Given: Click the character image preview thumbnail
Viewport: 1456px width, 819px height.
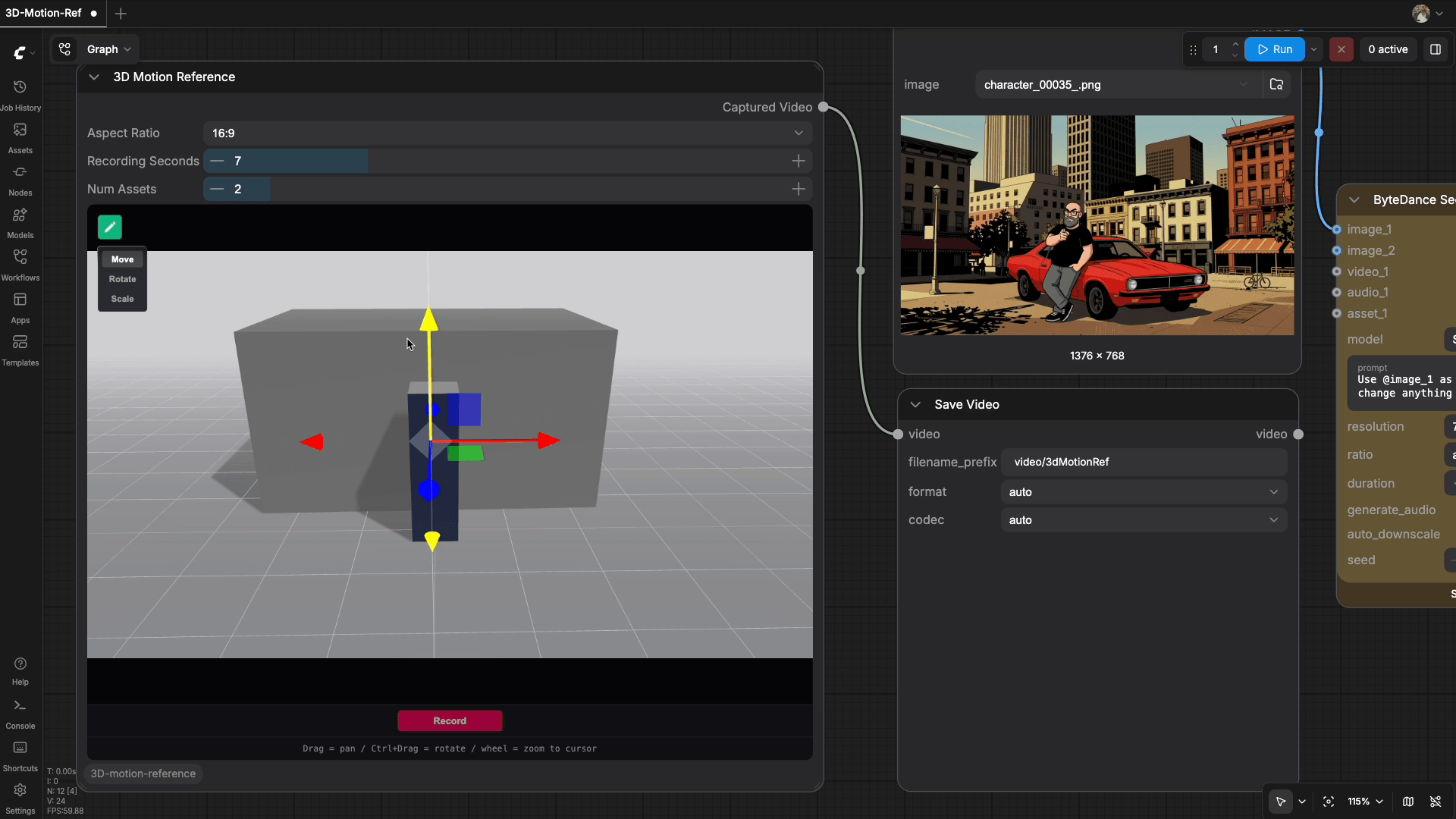Looking at the screenshot, I should tap(1097, 225).
